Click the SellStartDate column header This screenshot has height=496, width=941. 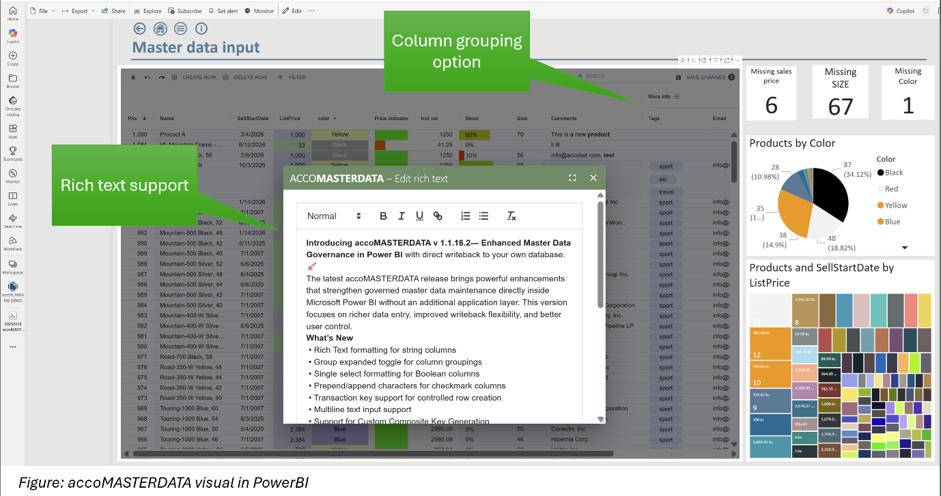click(253, 118)
